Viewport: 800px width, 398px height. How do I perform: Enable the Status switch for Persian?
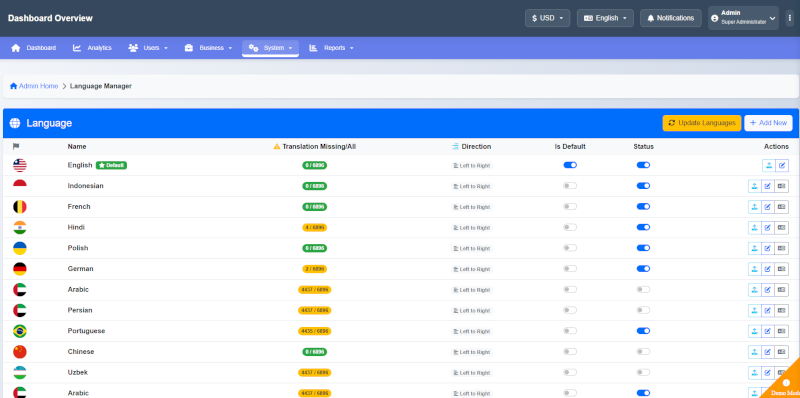point(643,310)
